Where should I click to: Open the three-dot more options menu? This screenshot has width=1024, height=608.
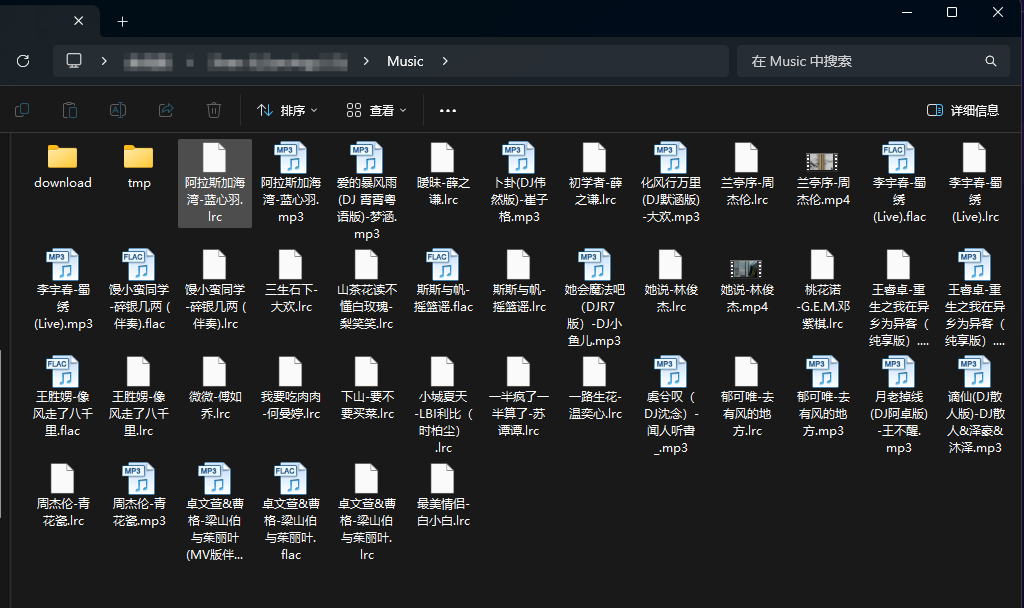coord(448,110)
